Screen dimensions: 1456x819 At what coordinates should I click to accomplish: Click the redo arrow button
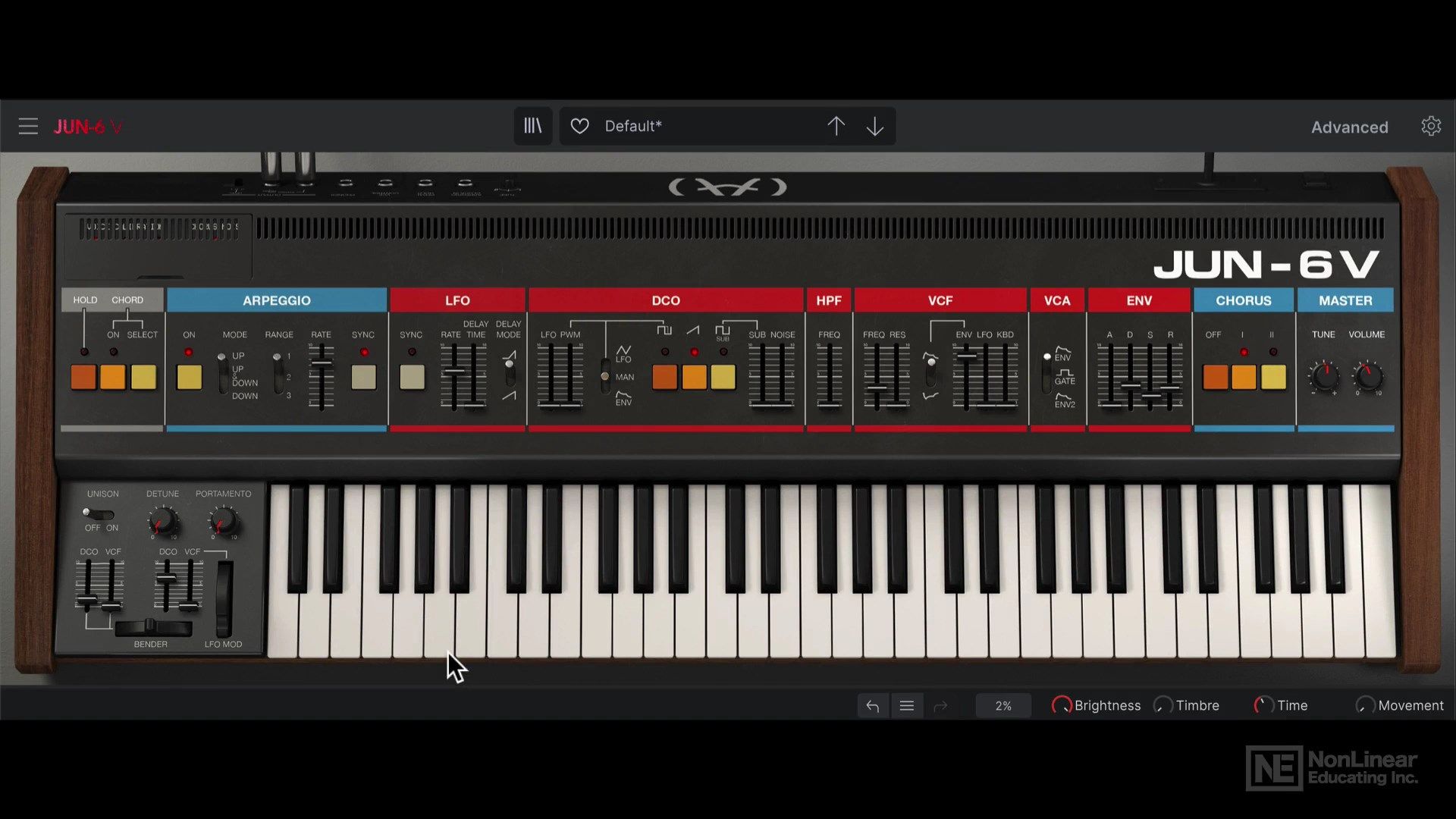pyautogui.click(x=940, y=705)
